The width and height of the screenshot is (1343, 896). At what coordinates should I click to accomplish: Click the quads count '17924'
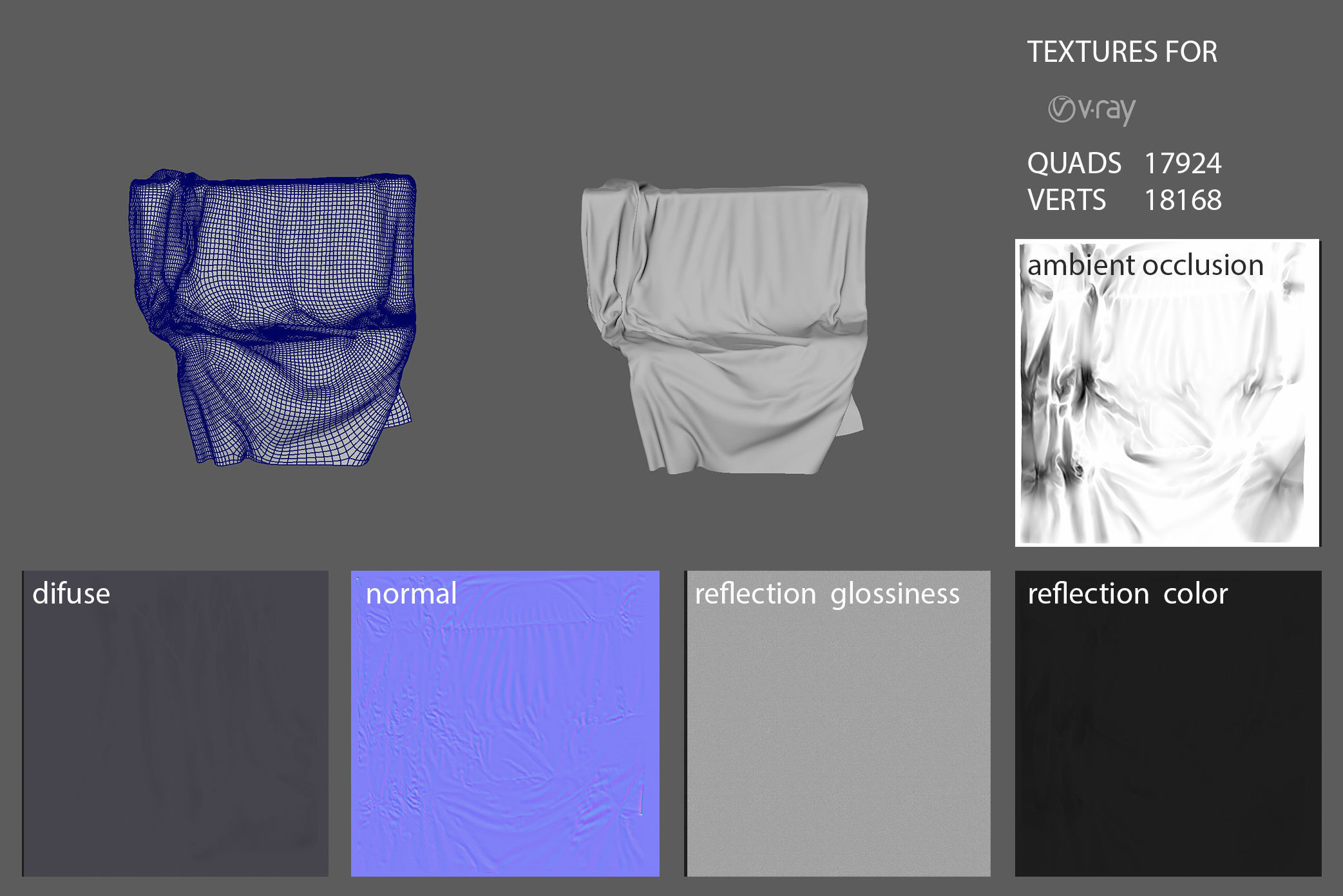1183,163
